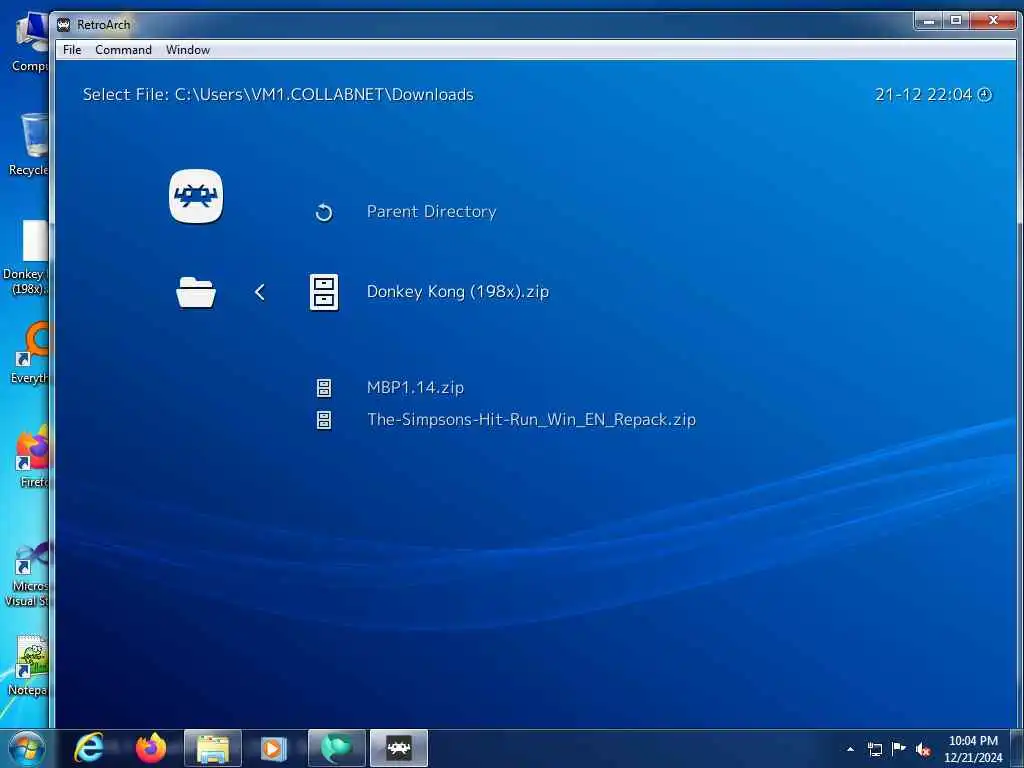
Task: Select the Everything desktop shortcut
Action: [x=29, y=352]
